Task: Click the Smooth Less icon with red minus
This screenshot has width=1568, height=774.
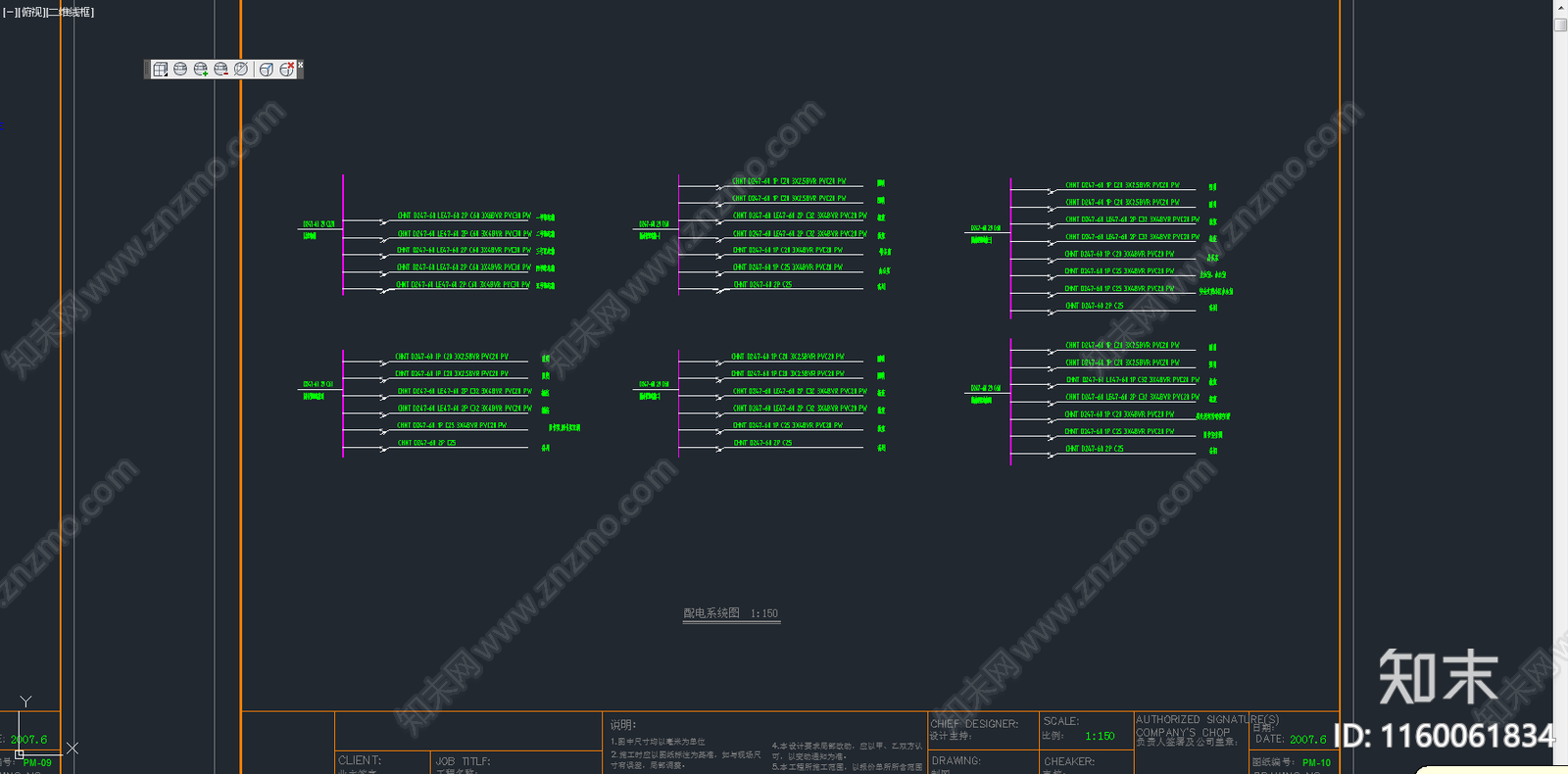Action: (x=220, y=70)
